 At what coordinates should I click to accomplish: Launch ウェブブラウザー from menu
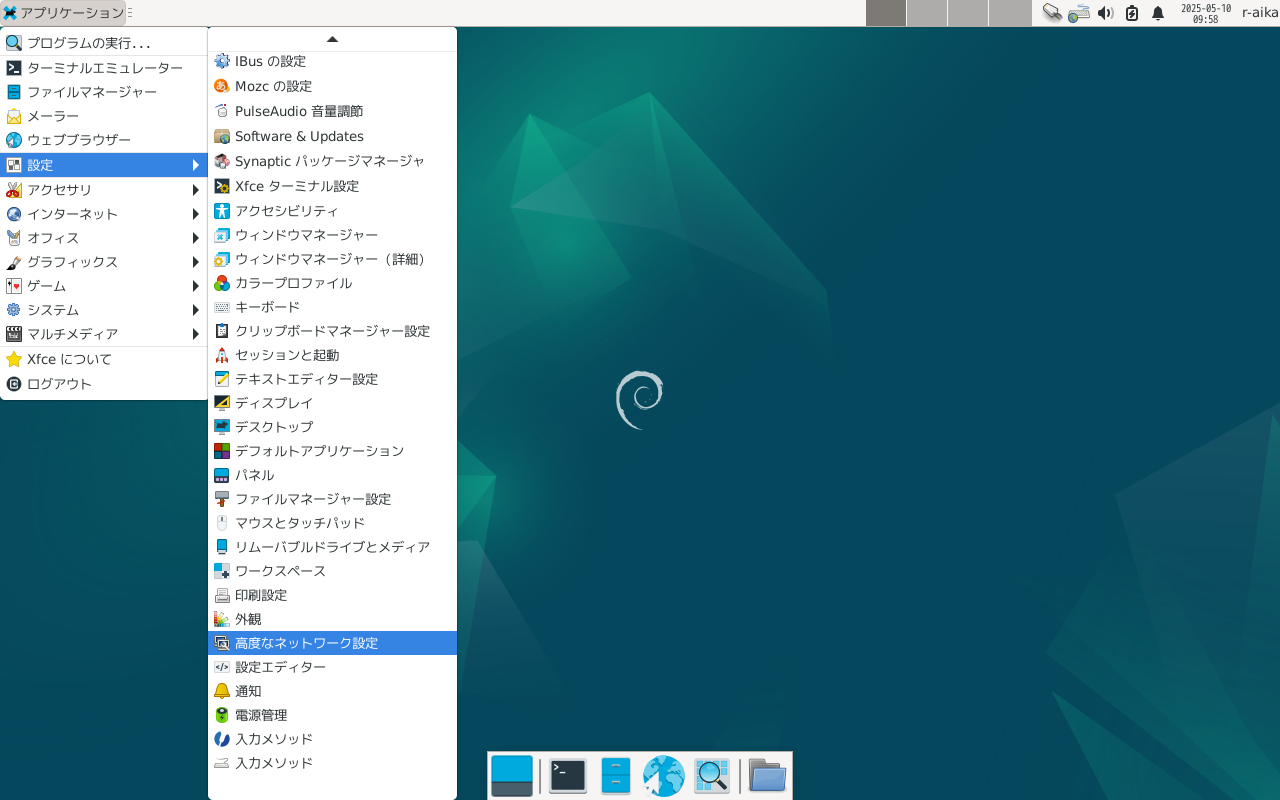[x=104, y=140]
